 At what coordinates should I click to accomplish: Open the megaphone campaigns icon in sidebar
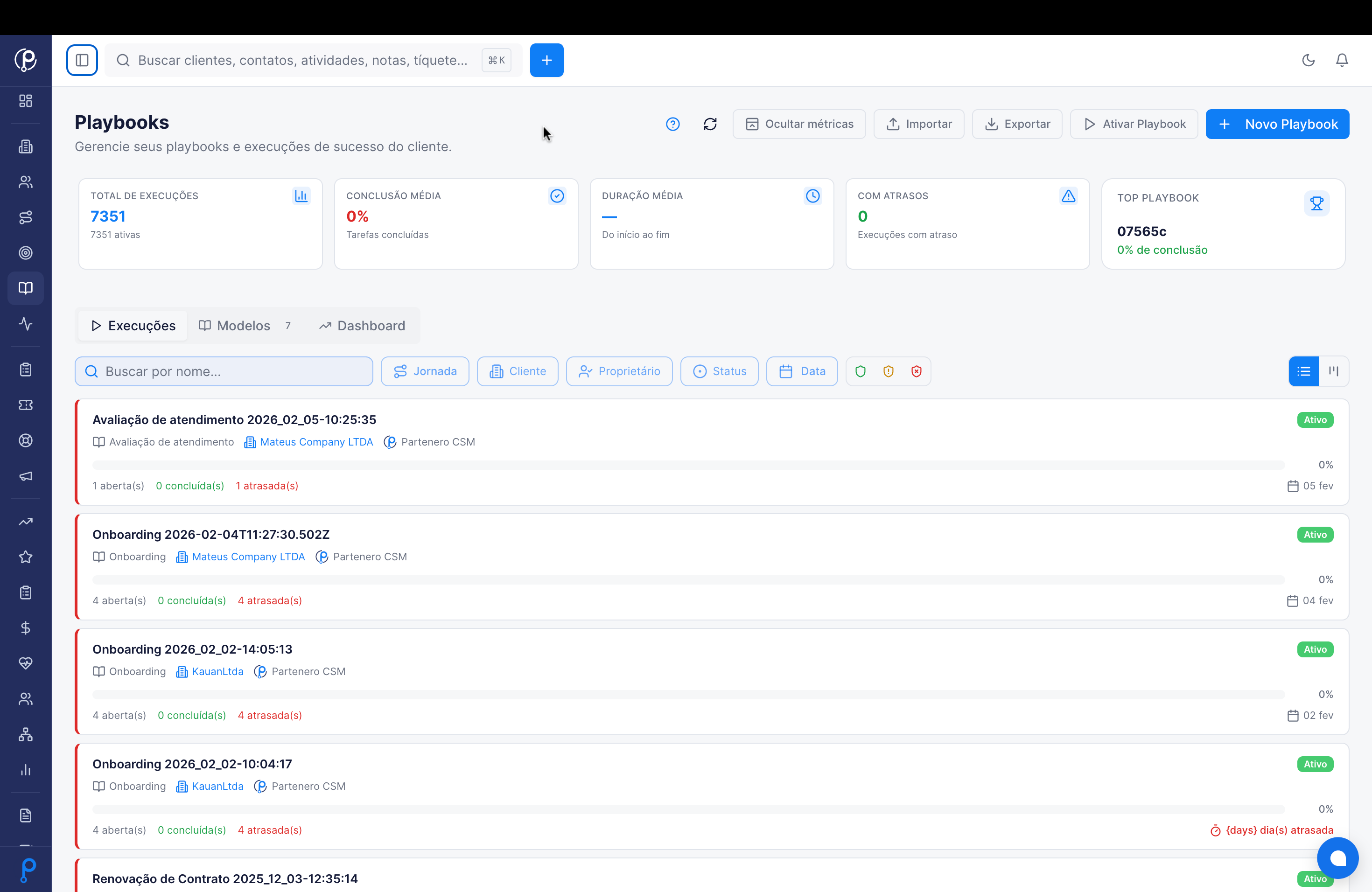point(25,476)
